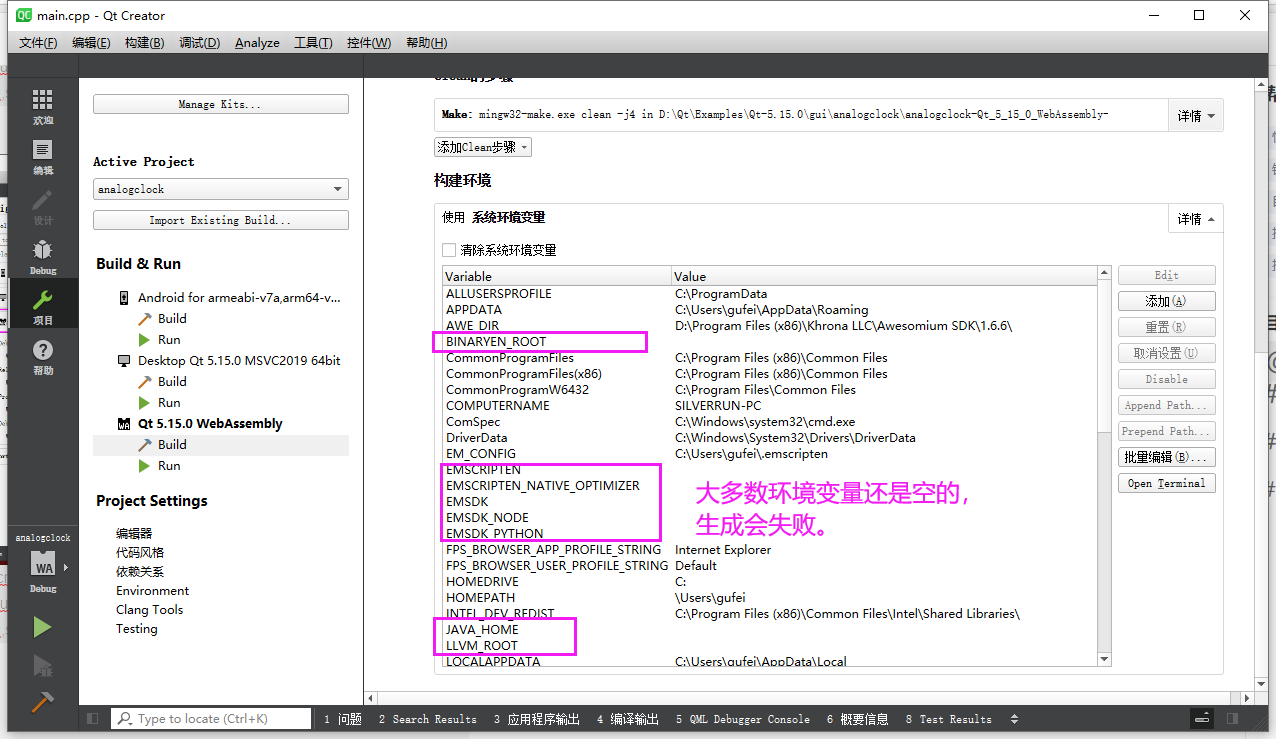
Task: Collapse the build environment 详情 section
Action: pyautogui.click(x=1195, y=218)
